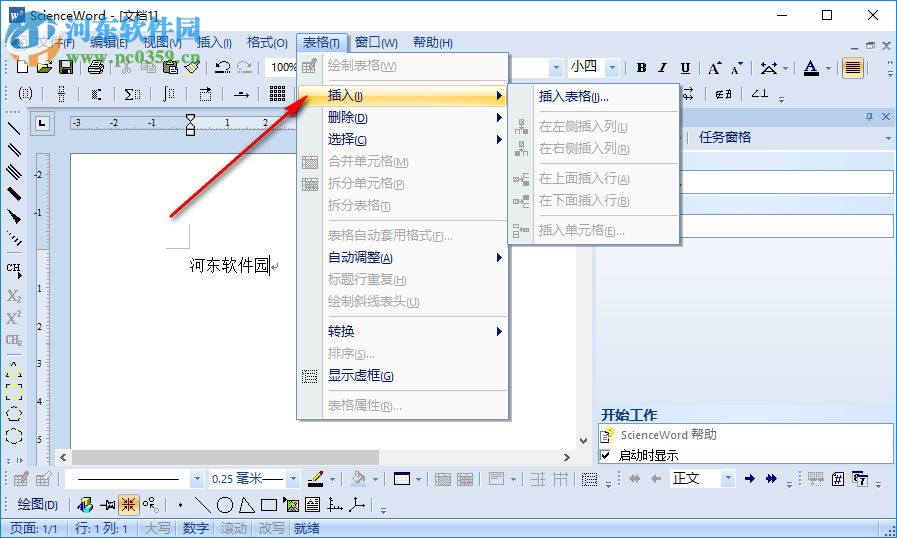Open the 编辑 menu
This screenshot has width=897, height=538.
tap(109, 43)
